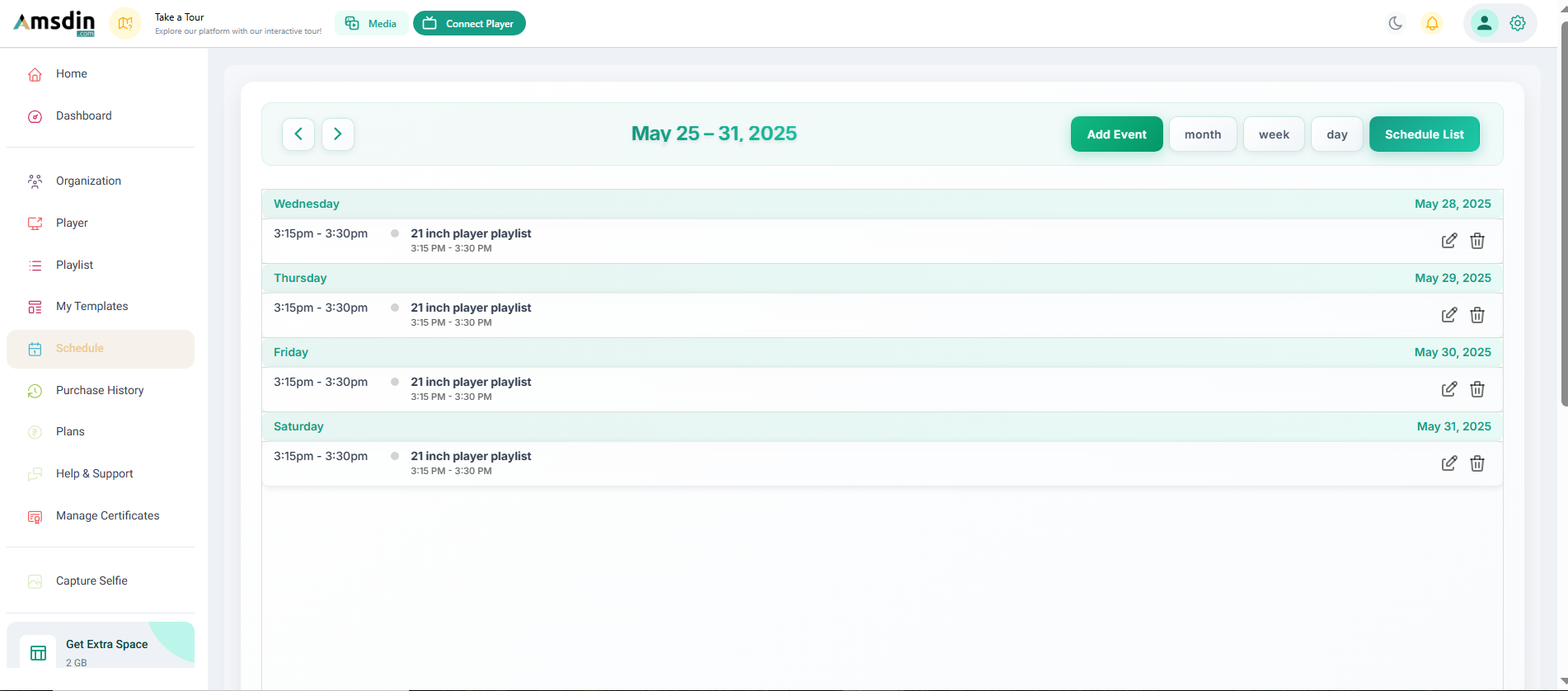The width and height of the screenshot is (1568, 691).
Task: Open Playlist from the sidebar
Action: (x=74, y=265)
